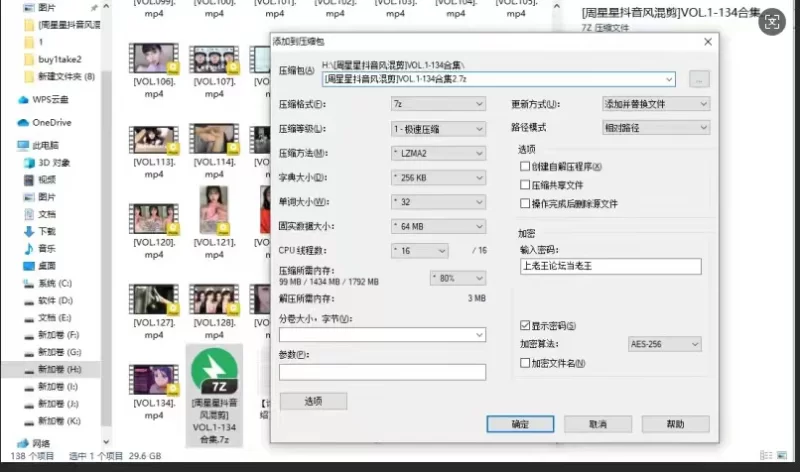Viewport: 800px width, 472px height.
Task: Uncheck the 显示密码 checkbox
Action: (x=525, y=326)
